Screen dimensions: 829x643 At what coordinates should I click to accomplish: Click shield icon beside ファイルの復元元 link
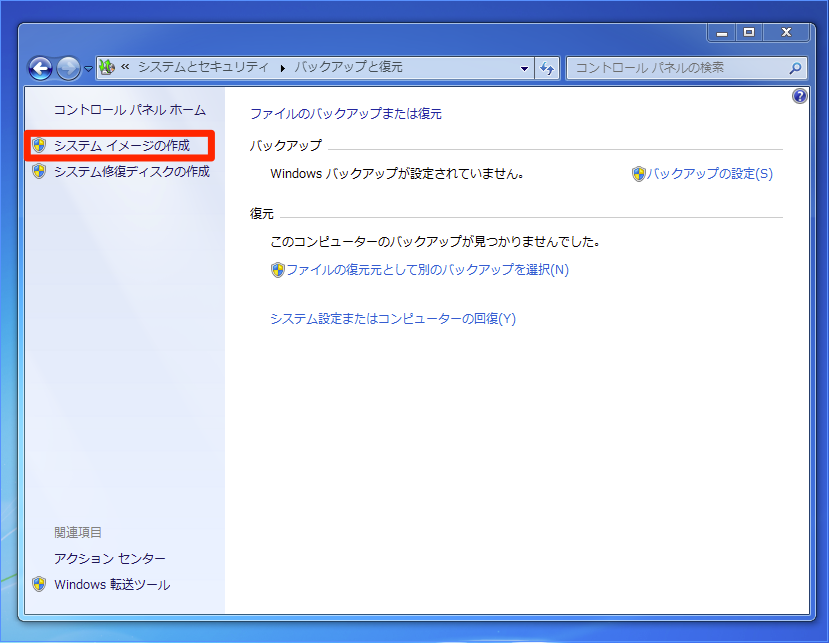[278, 270]
